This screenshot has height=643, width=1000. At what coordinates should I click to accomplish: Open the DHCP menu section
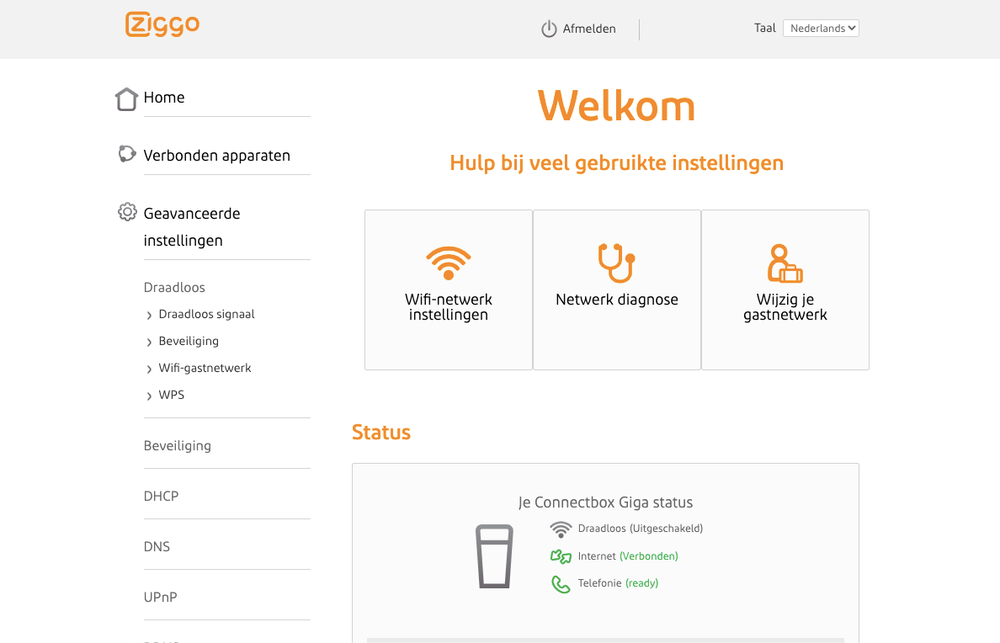[x=161, y=496]
